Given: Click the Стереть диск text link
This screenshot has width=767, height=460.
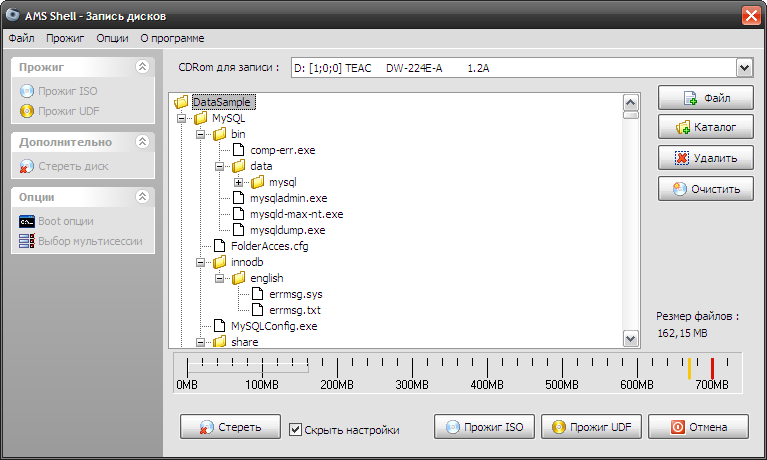Looking at the screenshot, I should 73,166.
